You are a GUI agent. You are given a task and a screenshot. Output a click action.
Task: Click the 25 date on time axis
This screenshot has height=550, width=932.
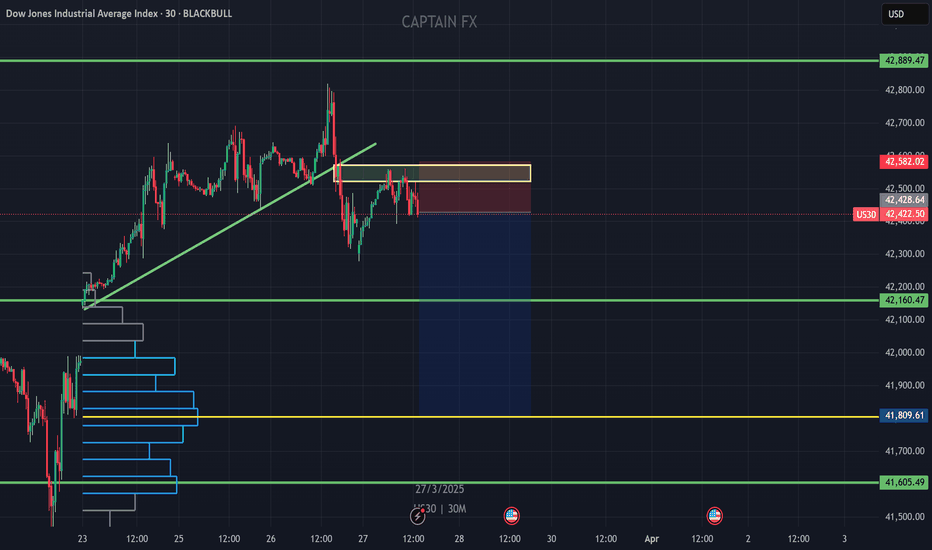point(179,539)
